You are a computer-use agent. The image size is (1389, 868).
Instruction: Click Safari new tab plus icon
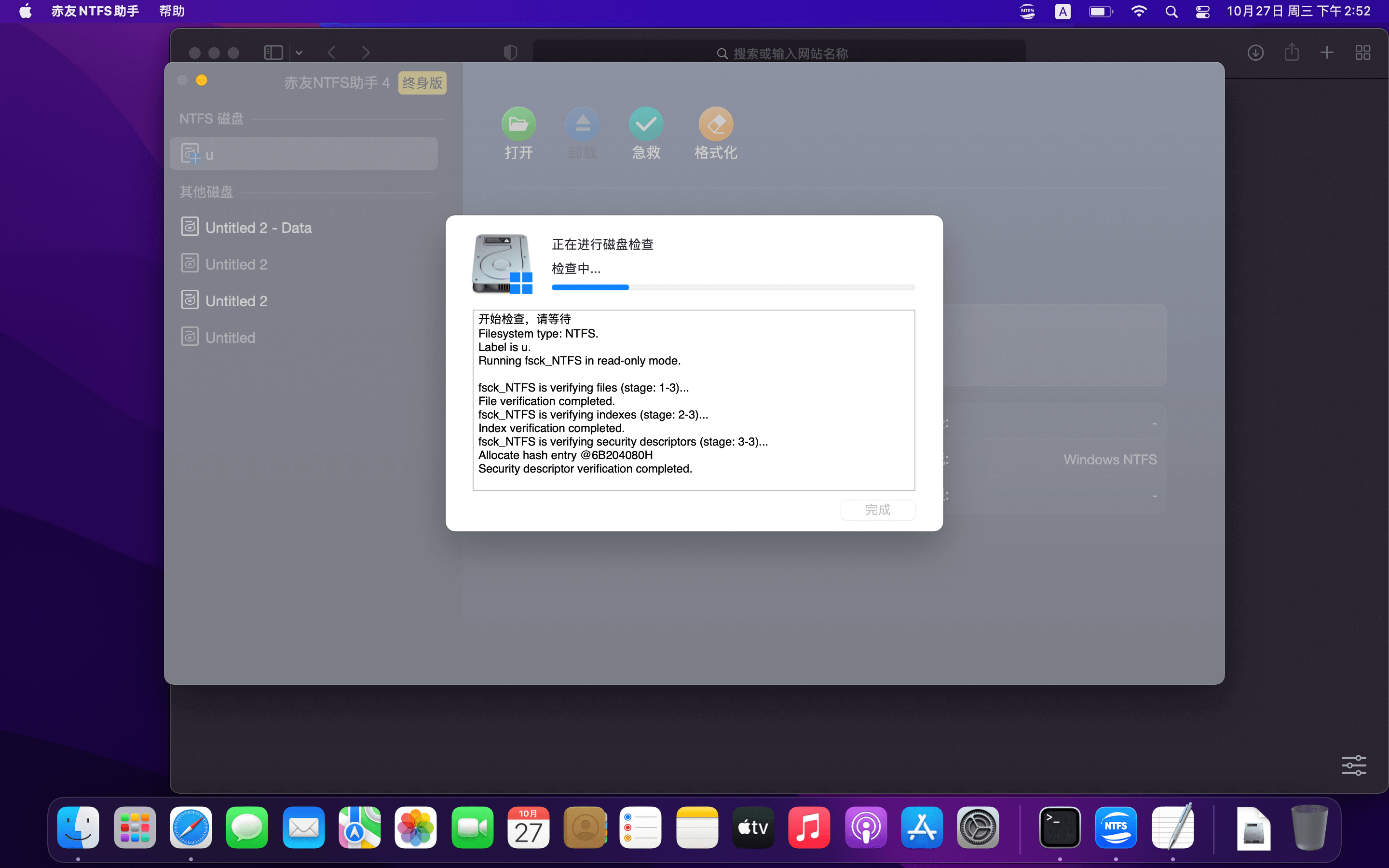[1326, 53]
